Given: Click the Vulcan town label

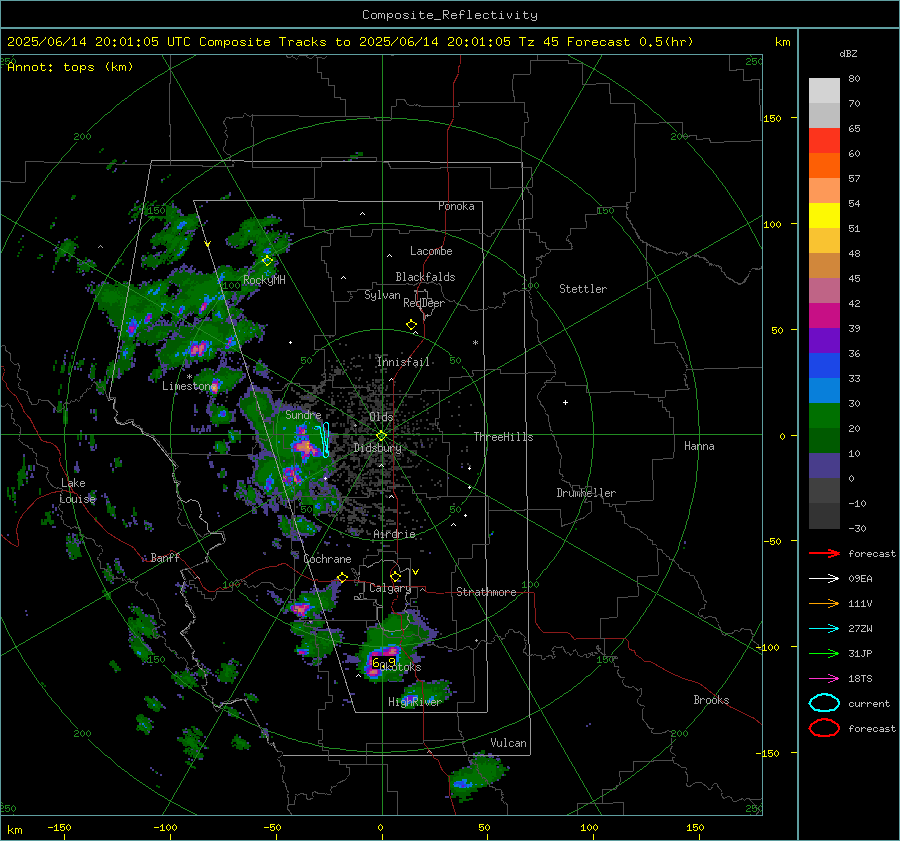Looking at the screenshot, I should (x=508, y=743).
